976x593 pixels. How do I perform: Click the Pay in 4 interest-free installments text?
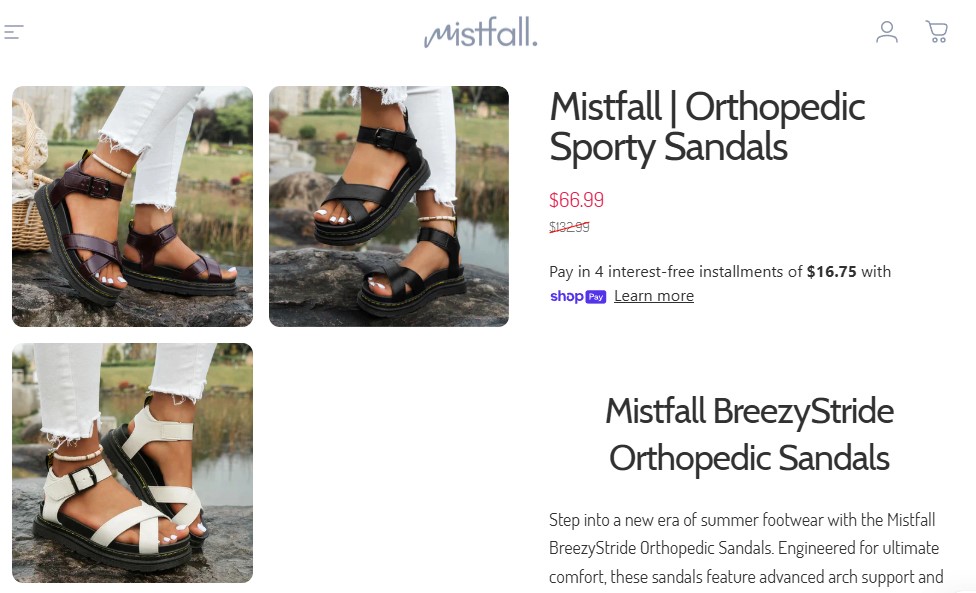[675, 272]
